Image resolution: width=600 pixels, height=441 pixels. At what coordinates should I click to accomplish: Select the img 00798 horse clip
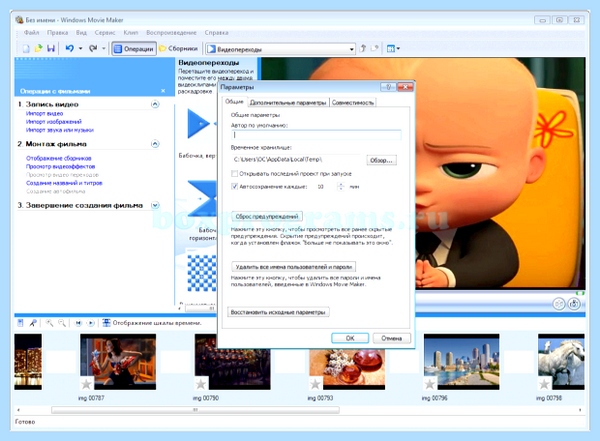(561, 362)
